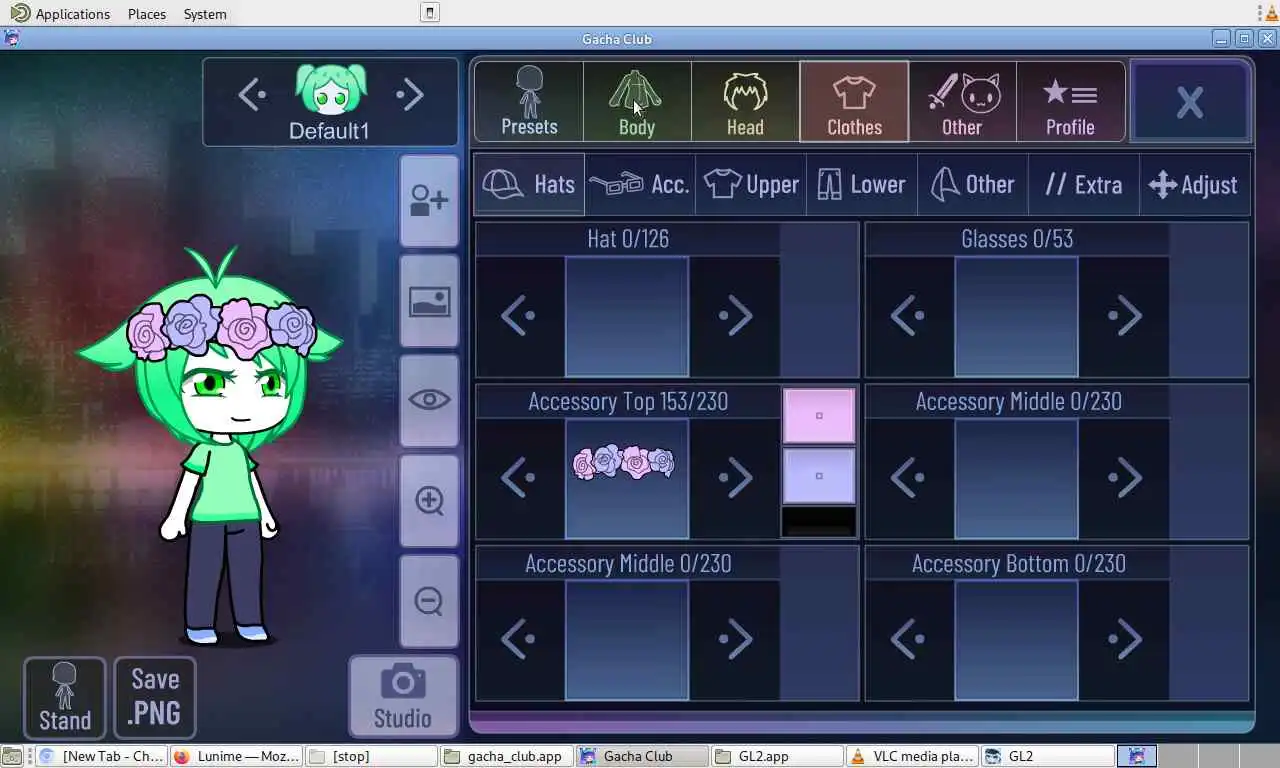Viewport: 1280px width, 768px height.
Task: Go to next Glasses option
Action: coord(1125,316)
